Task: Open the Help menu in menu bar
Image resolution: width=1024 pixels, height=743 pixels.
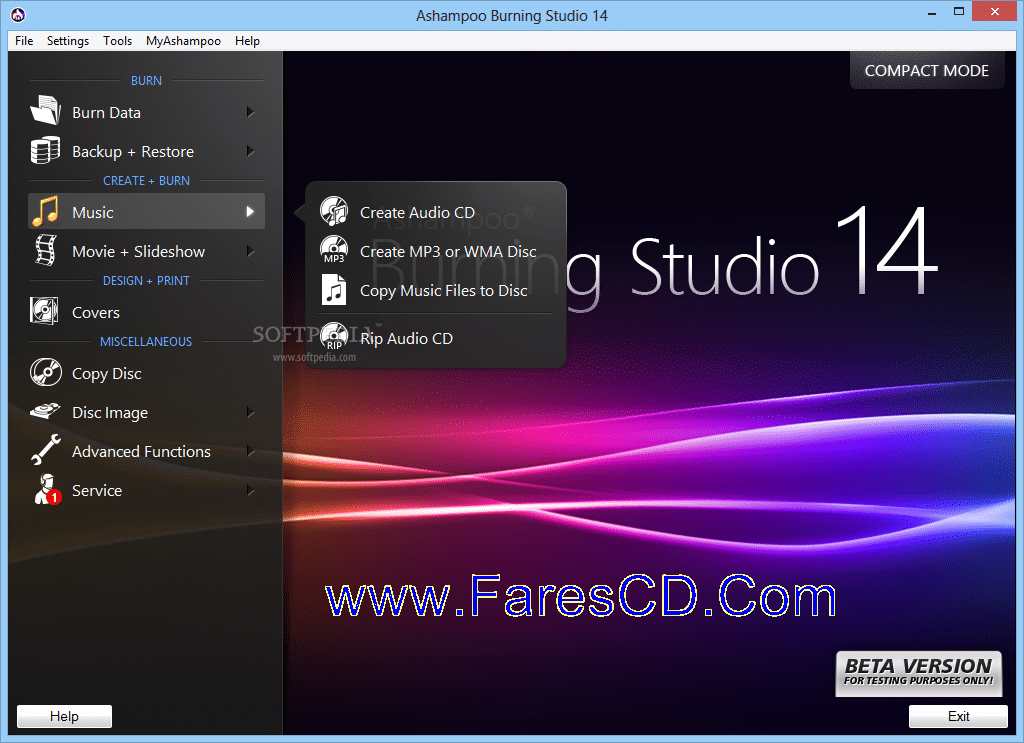Action: pos(248,40)
